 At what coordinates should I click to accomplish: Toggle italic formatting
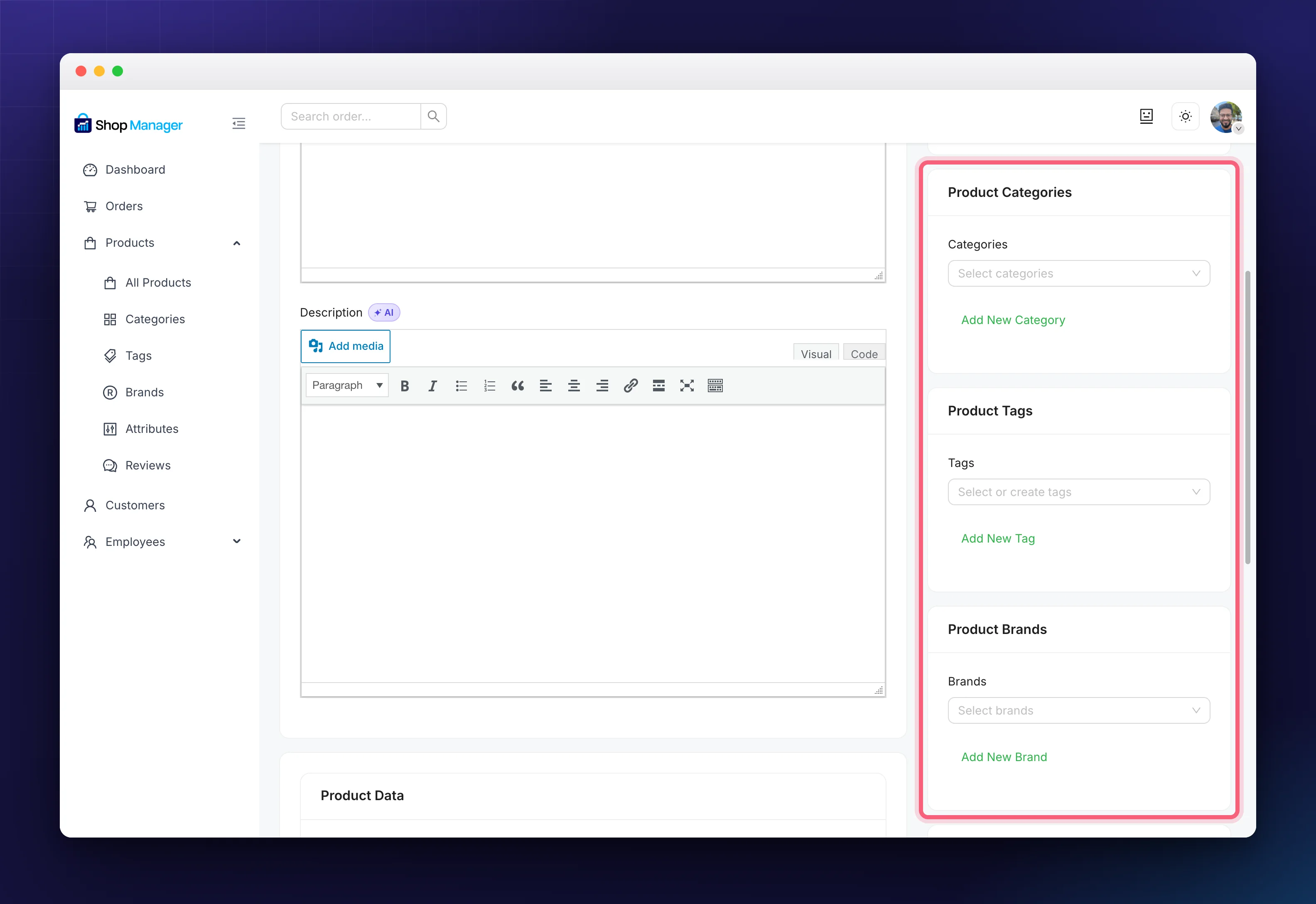pyautogui.click(x=432, y=386)
